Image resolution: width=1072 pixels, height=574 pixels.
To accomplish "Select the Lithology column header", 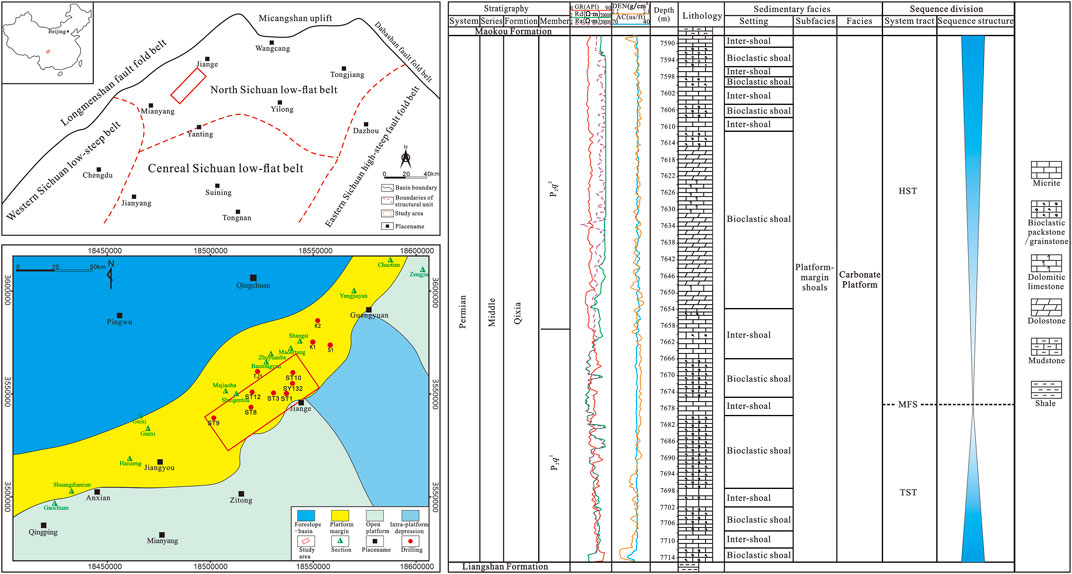I will click(695, 14).
